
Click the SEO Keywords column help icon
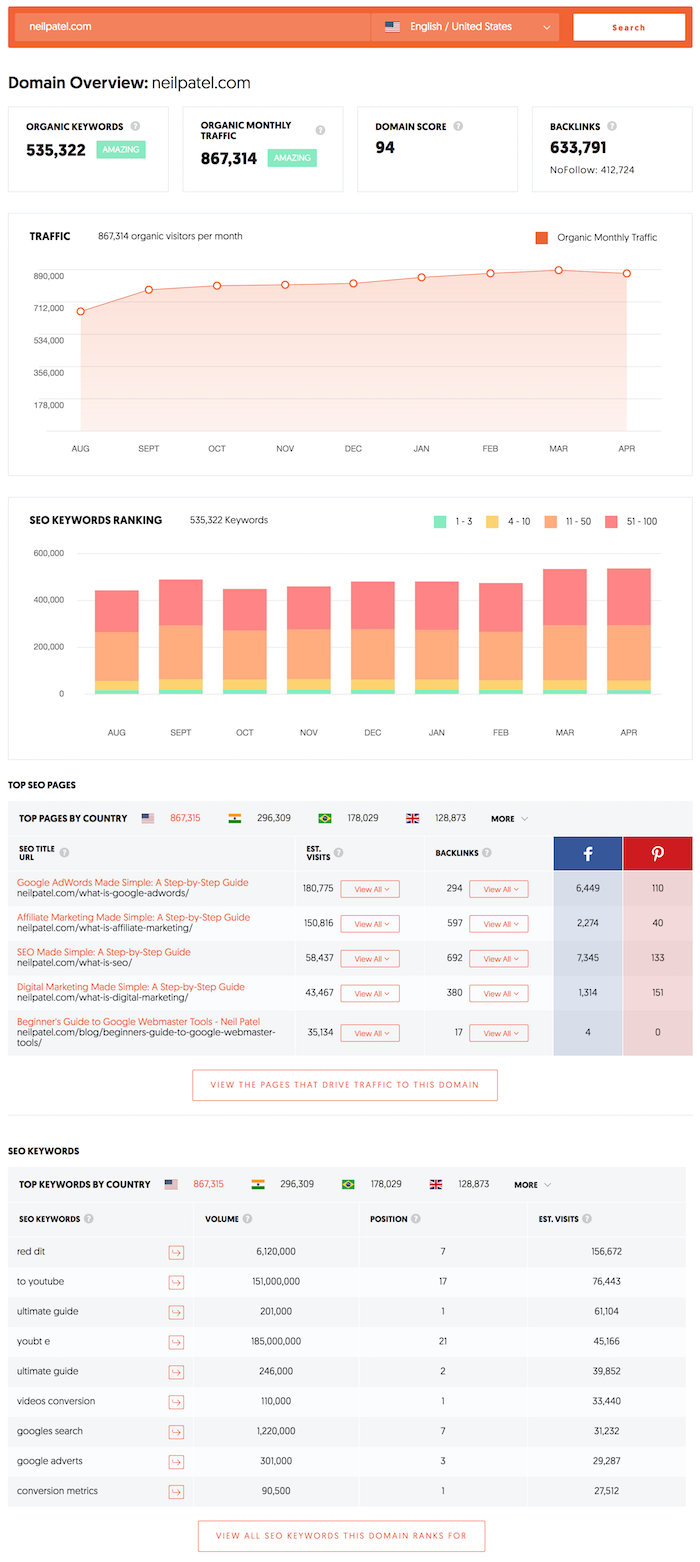pyautogui.click(x=89, y=1219)
